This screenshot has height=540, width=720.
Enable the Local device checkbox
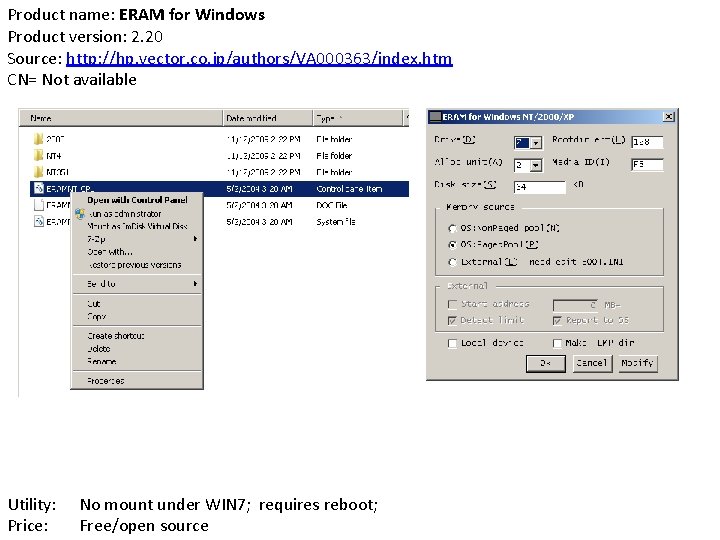(x=452, y=343)
